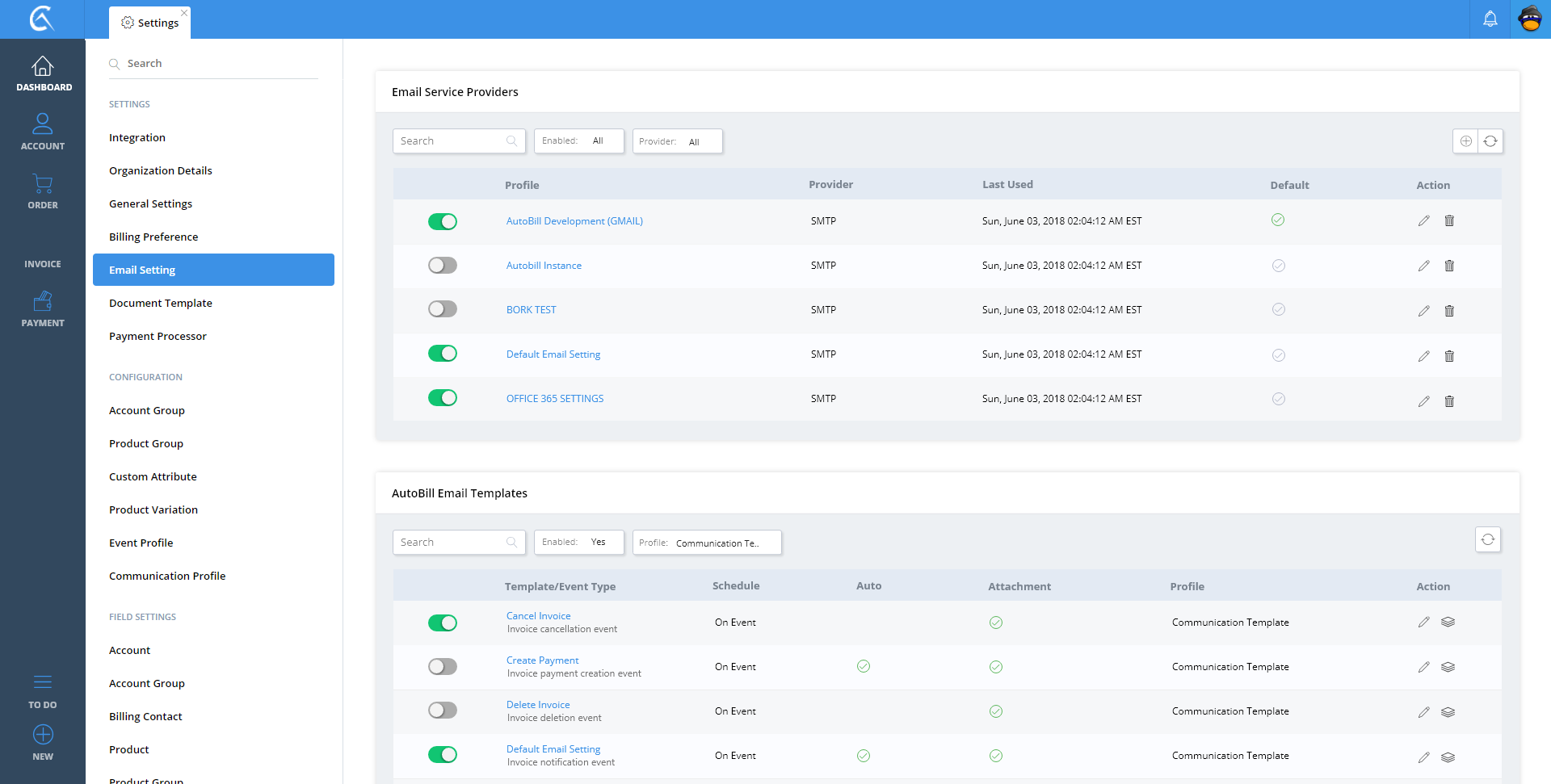
Task: Open the Profile filter in Email Templates
Action: pos(707,543)
